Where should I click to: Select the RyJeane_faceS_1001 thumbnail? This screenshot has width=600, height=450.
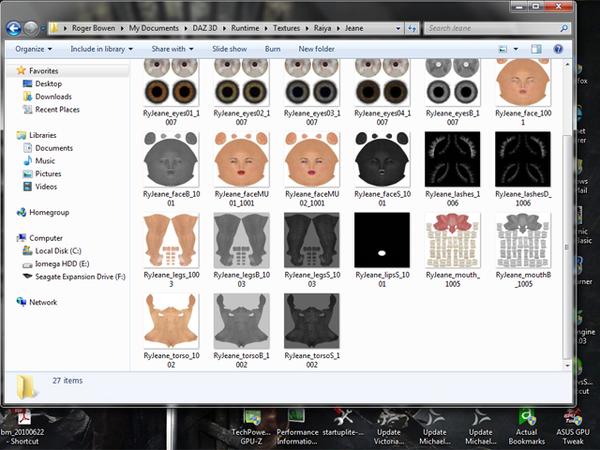click(382, 159)
